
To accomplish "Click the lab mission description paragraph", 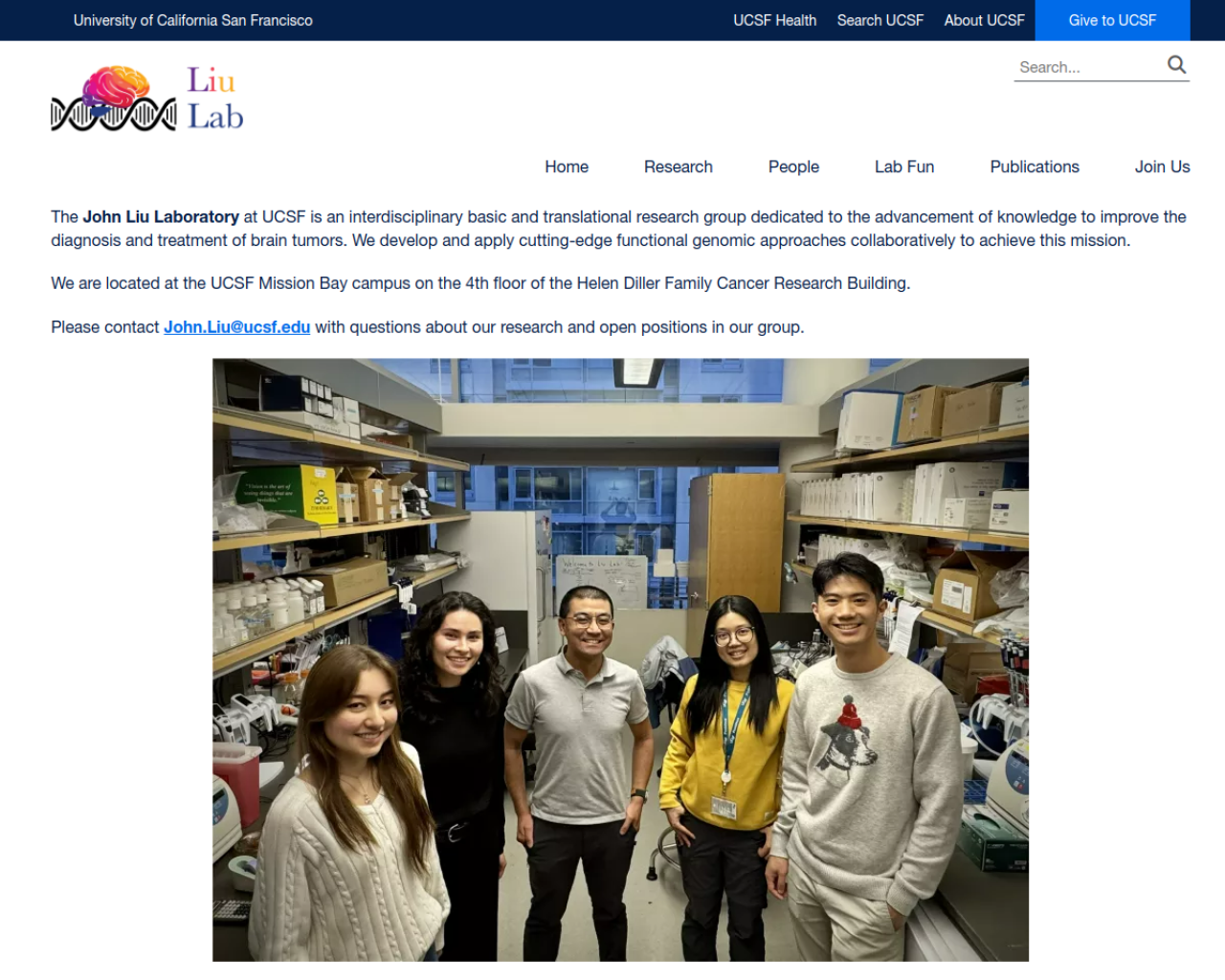I will [618, 229].
